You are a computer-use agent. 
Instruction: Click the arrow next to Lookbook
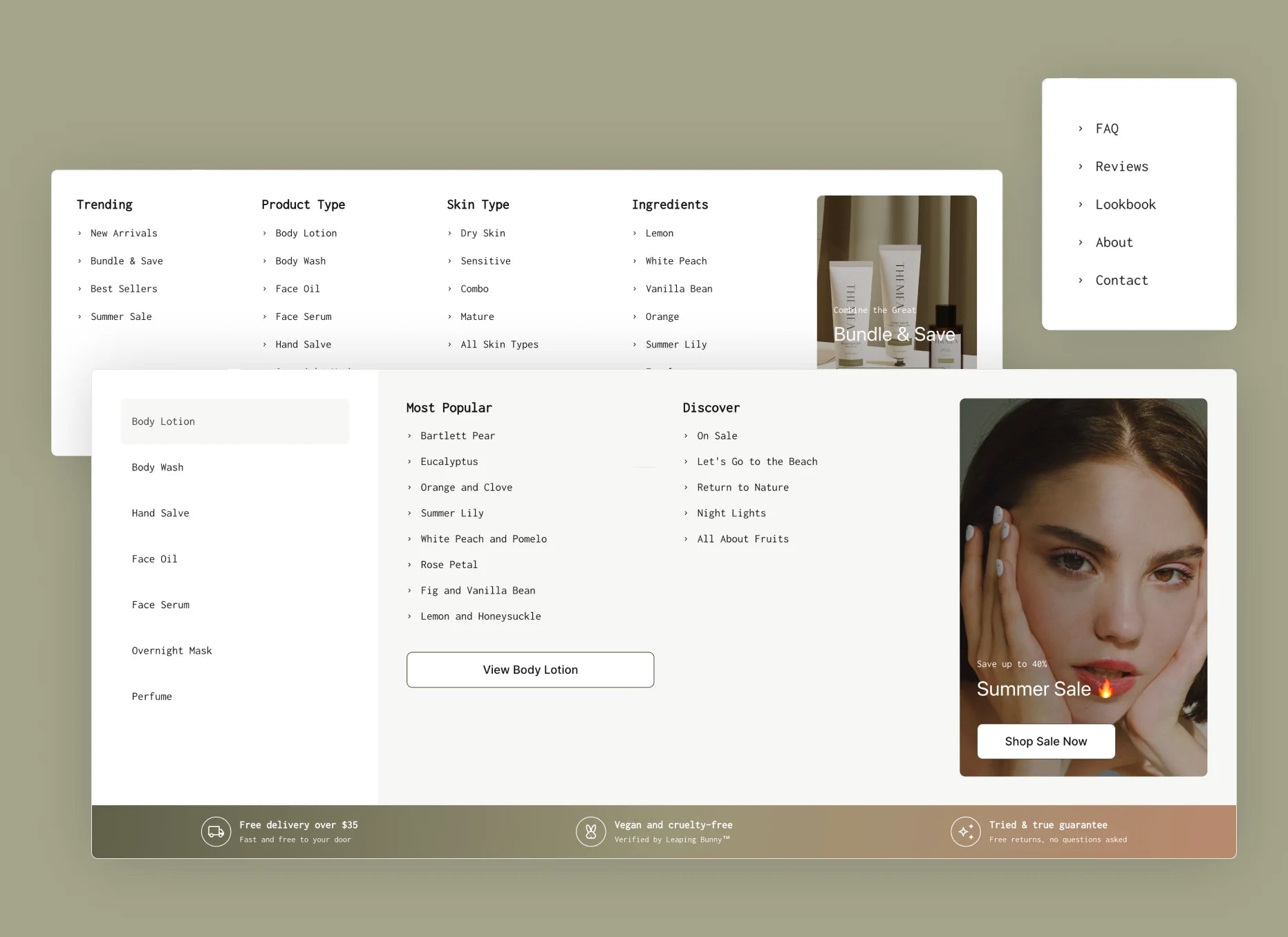(1081, 205)
